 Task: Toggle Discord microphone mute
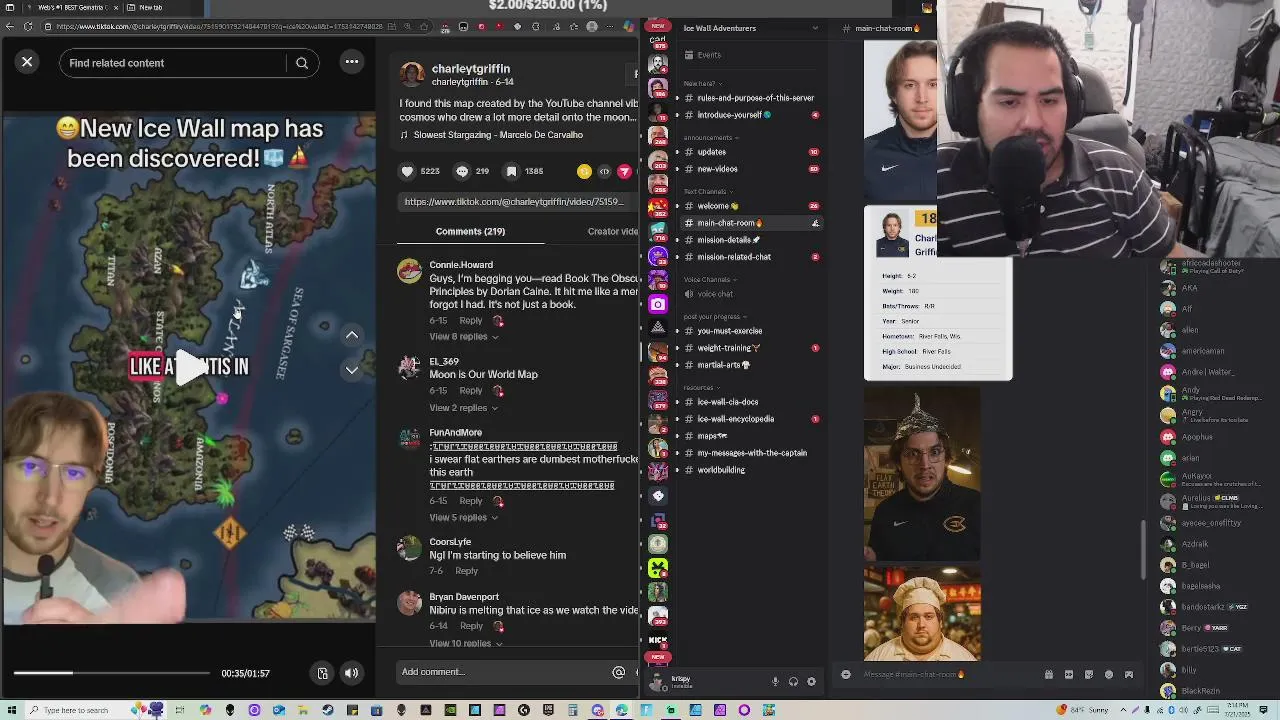[x=775, y=682]
